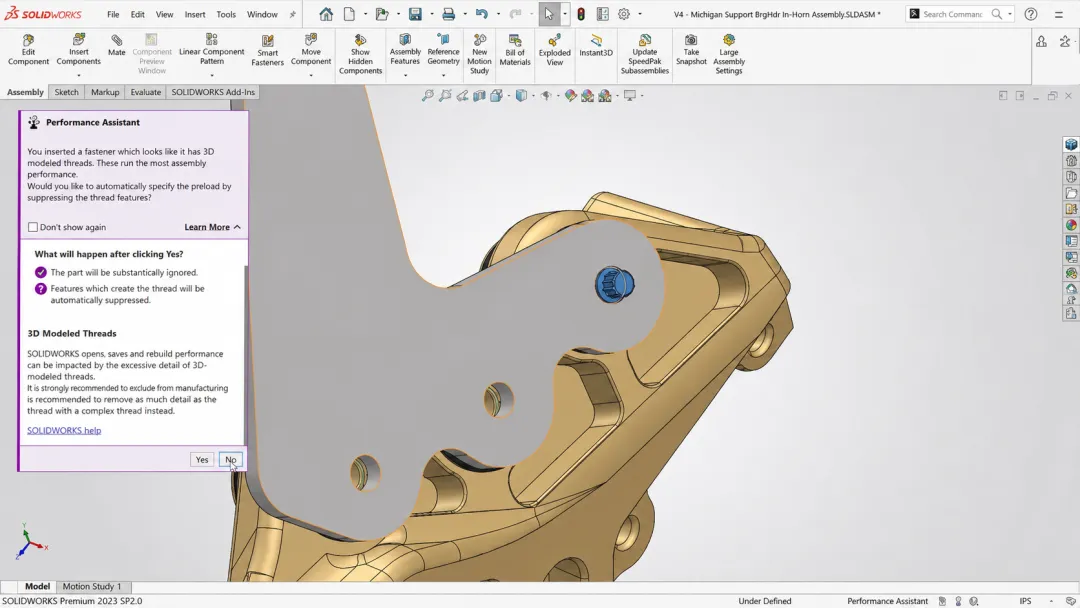Viewport: 1080px width, 608px height.
Task: Click Show Hidden Components
Action: point(360,54)
